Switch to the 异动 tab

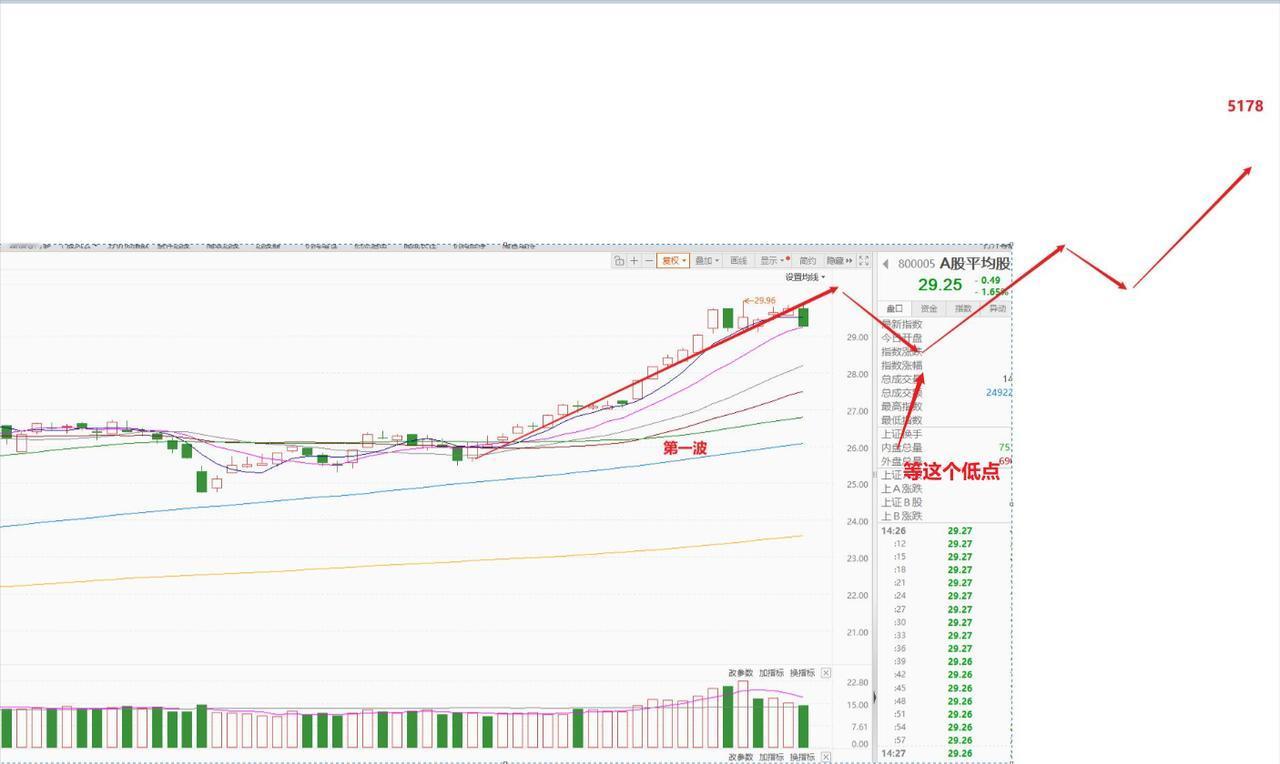click(x=997, y=309)
